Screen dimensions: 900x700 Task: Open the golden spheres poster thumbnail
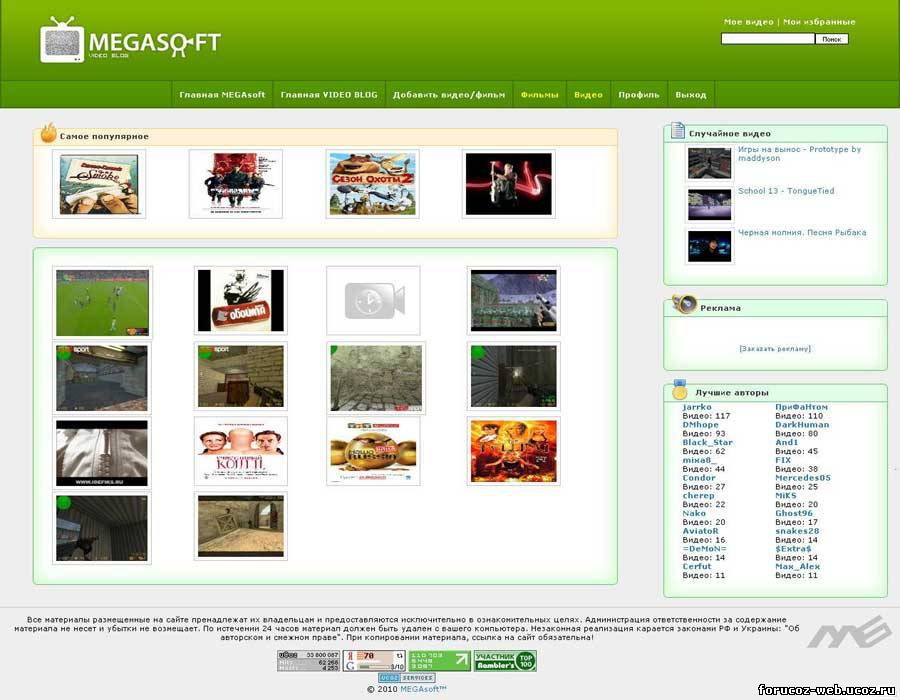coord(374,451)
